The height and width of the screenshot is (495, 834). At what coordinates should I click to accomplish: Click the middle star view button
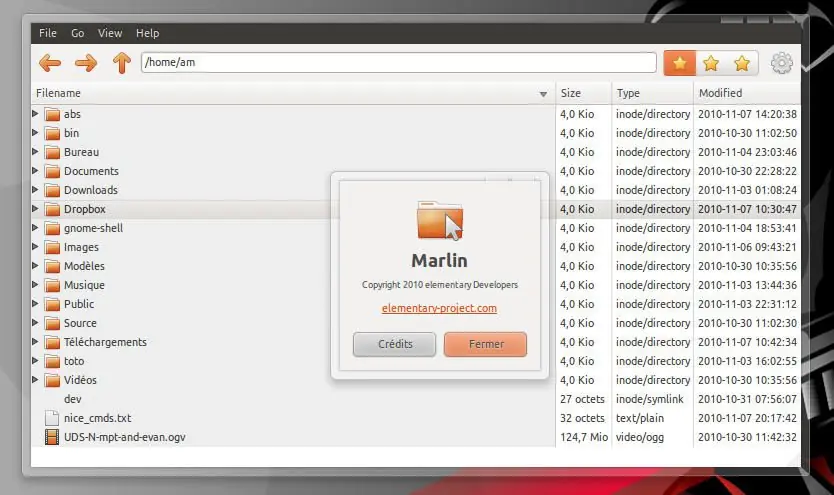point(711,64)
